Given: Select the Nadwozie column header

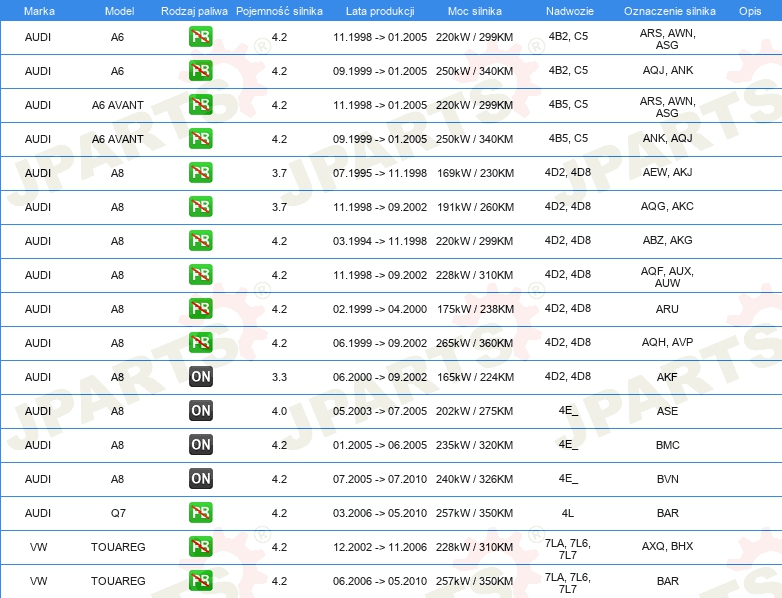Looking at the screenshot, I should click(x=570, y=11).
